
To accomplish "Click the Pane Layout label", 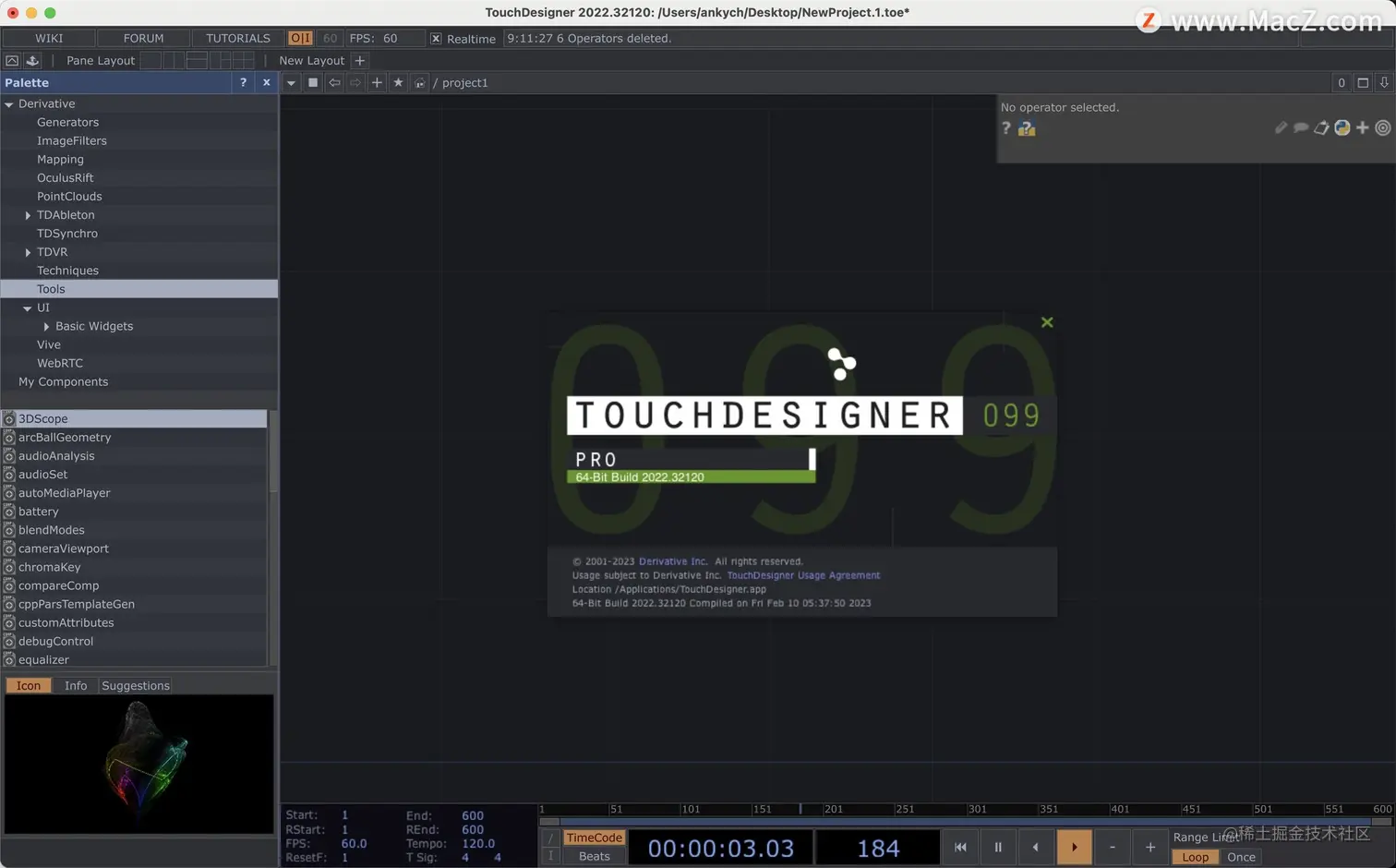I will click(101, 60).
